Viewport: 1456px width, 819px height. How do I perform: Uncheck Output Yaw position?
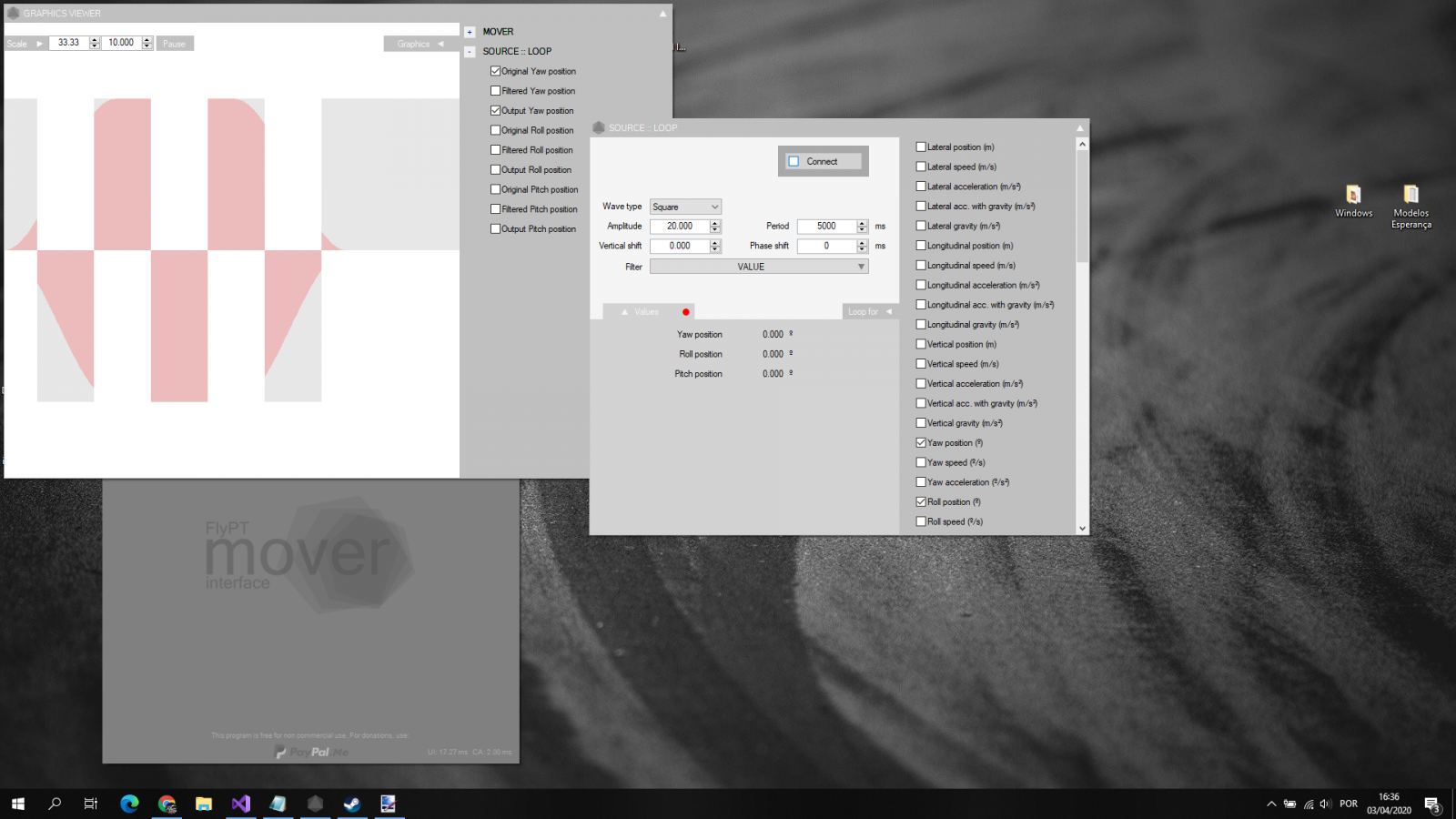tap(496, 111)
